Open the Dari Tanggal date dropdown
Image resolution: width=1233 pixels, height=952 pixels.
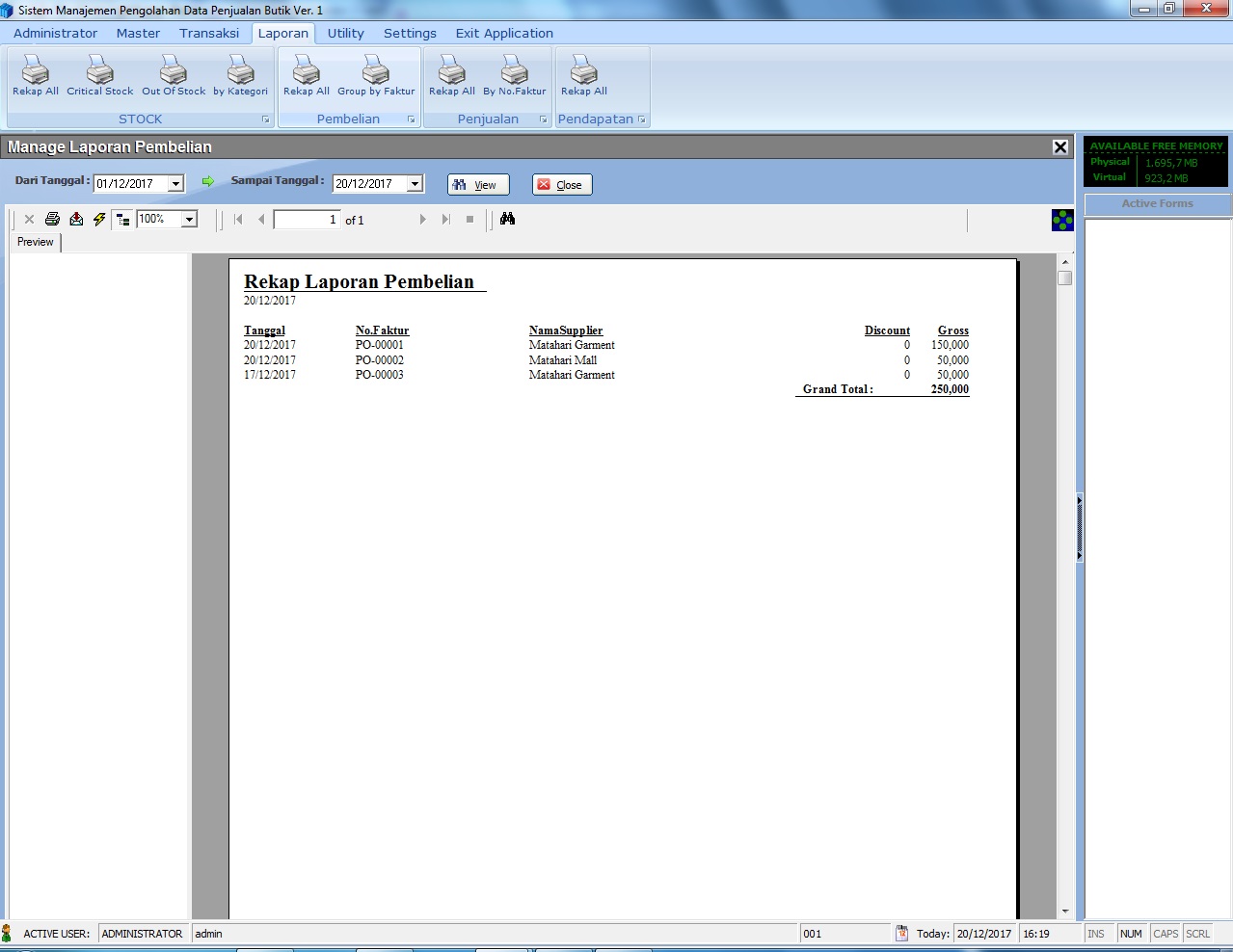click(x=175, y=183)
